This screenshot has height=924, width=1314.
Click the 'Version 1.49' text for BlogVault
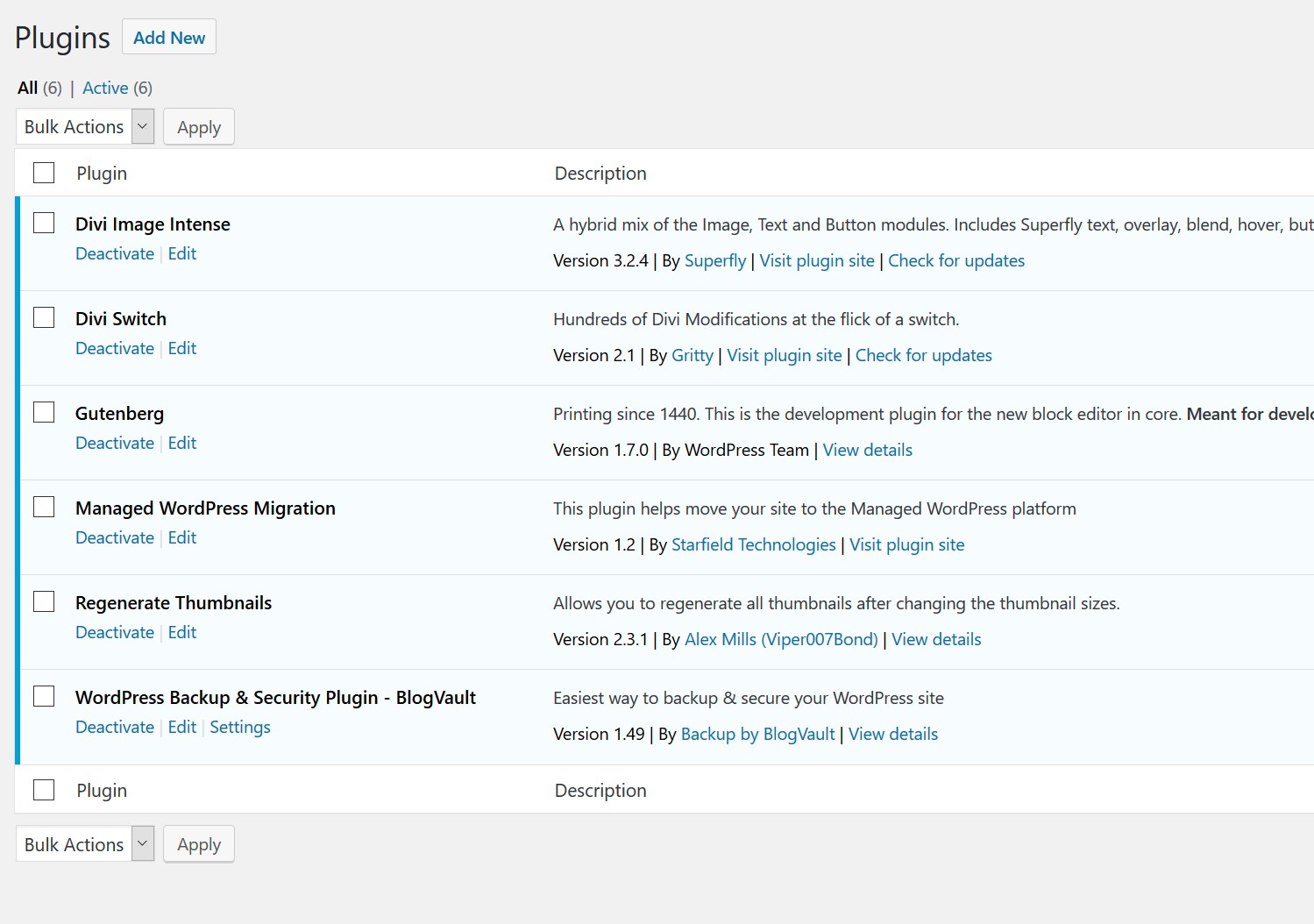(599, 734)
